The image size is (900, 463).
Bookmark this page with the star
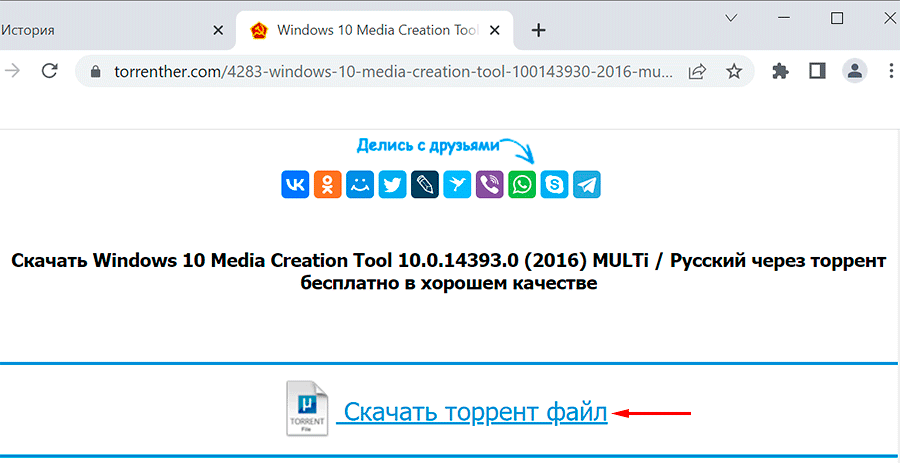click(x=734, y=71)
